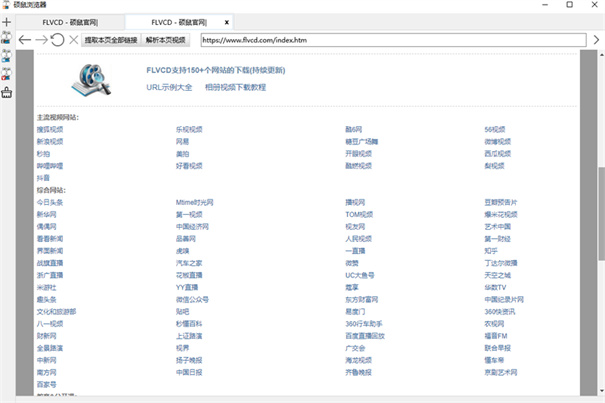Viewport: 605px width, 403px height.
Task: Click the 天空之城 link
Action: 497,275
